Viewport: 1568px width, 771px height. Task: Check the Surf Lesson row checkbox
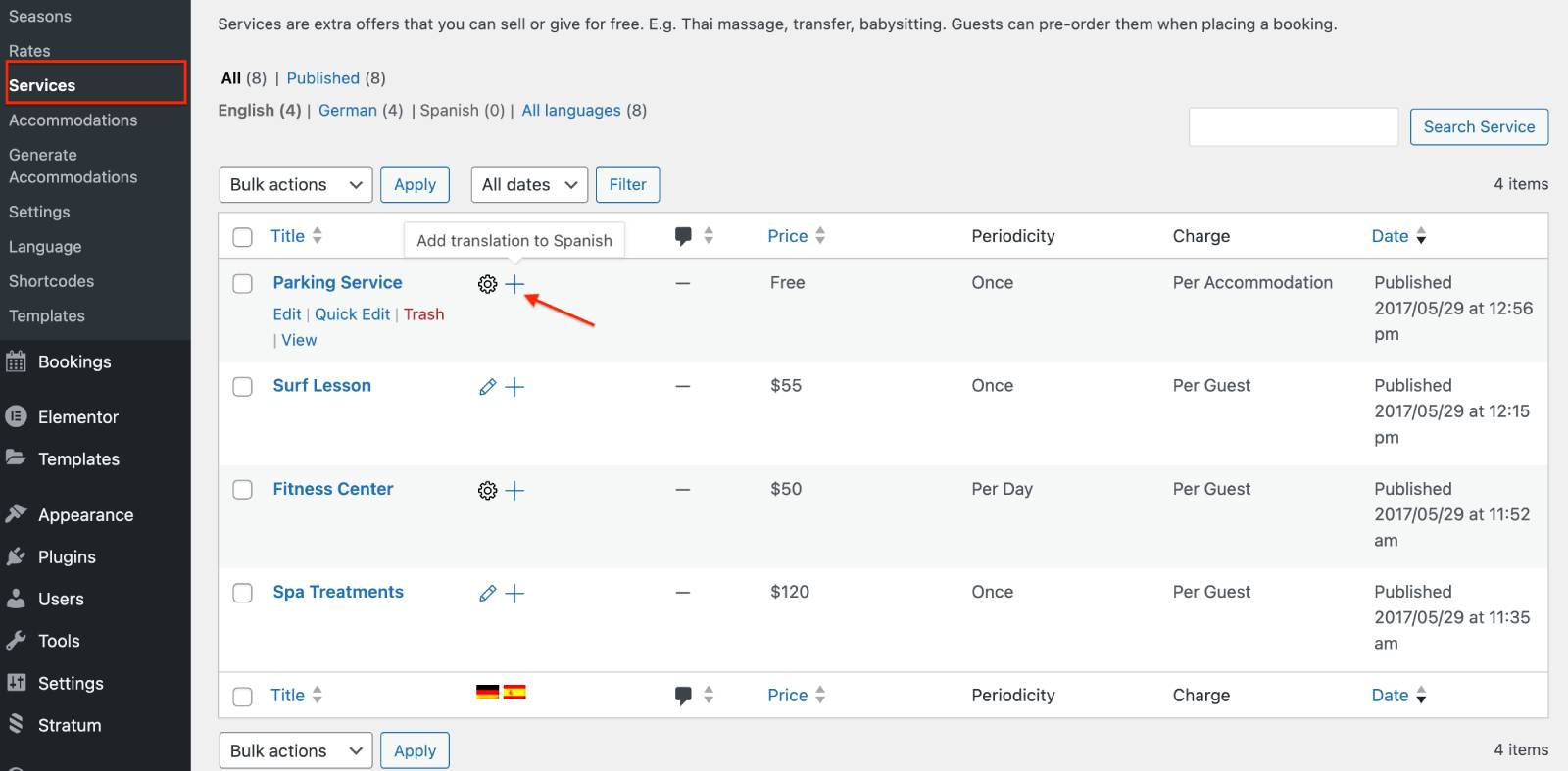pos(243,386)
